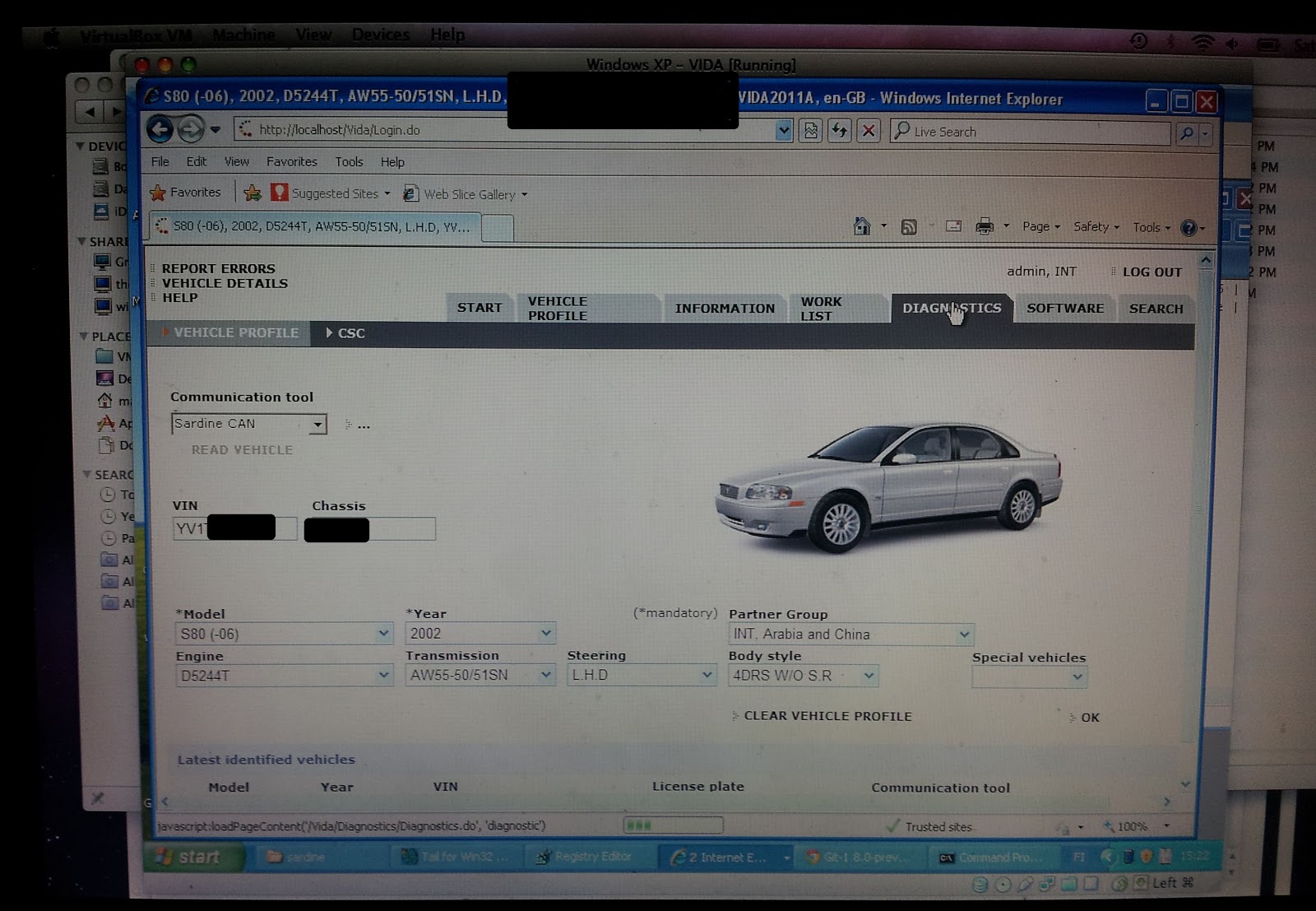Screen dimensions: 1316x911
Task: Open the Edit menu
Action: 196,161
